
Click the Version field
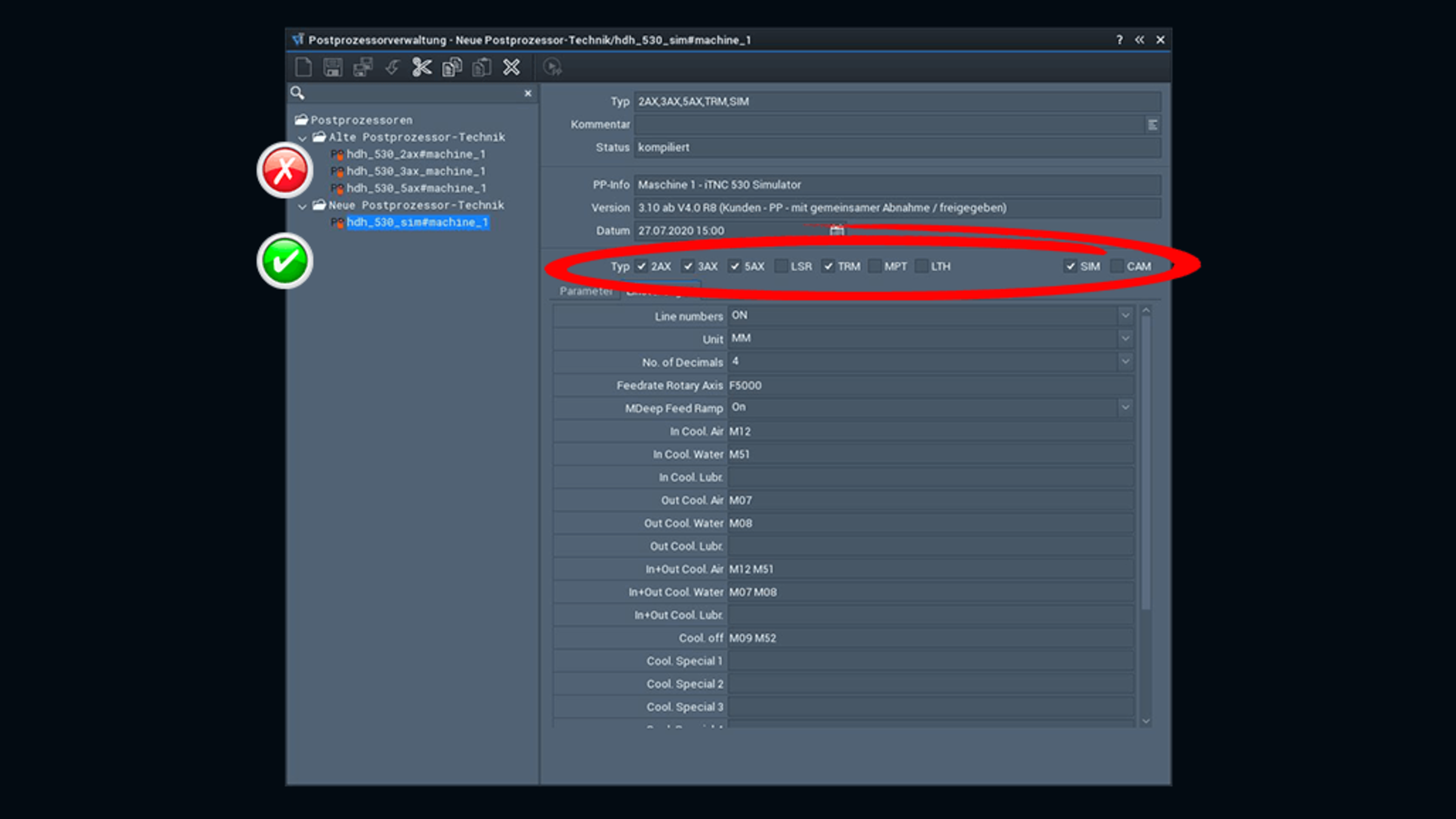pos(897,208)
